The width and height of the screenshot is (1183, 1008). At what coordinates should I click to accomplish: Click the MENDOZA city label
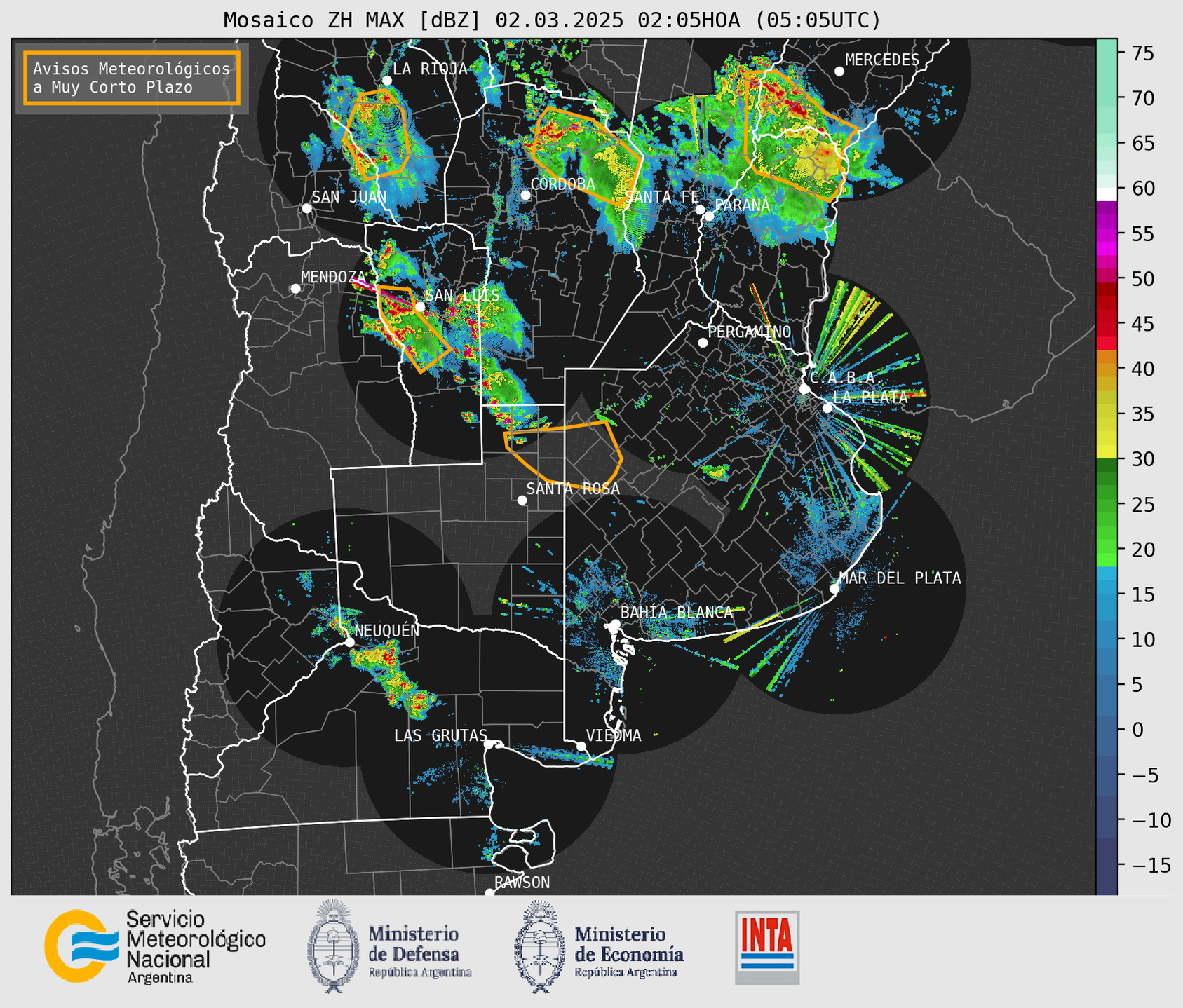[x=334, y=277]
